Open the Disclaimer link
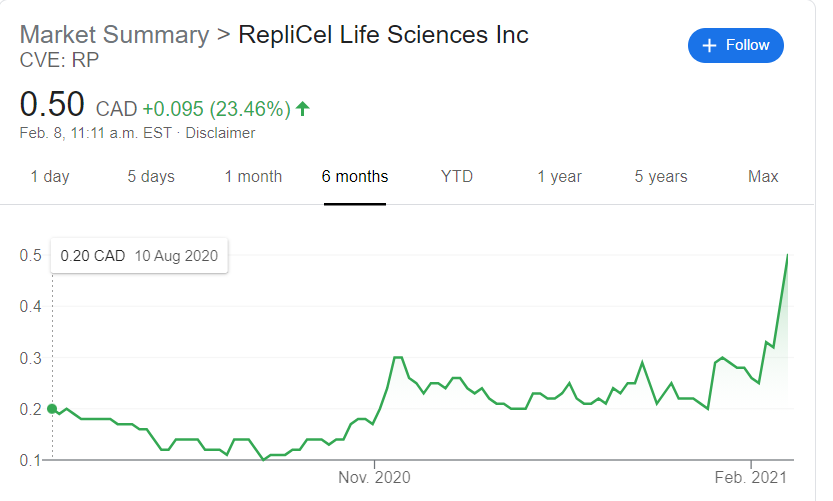The height and width of the screenshot is (501, 833). point(220,133)
